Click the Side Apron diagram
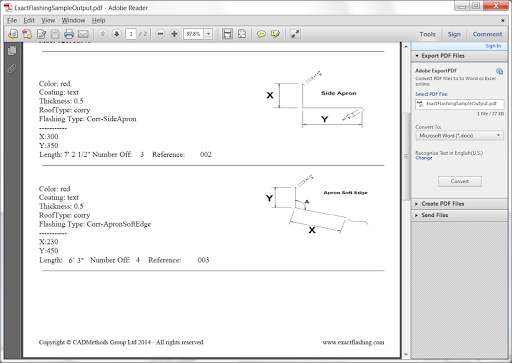Screen dimensions: 512x363 [315, 99]
